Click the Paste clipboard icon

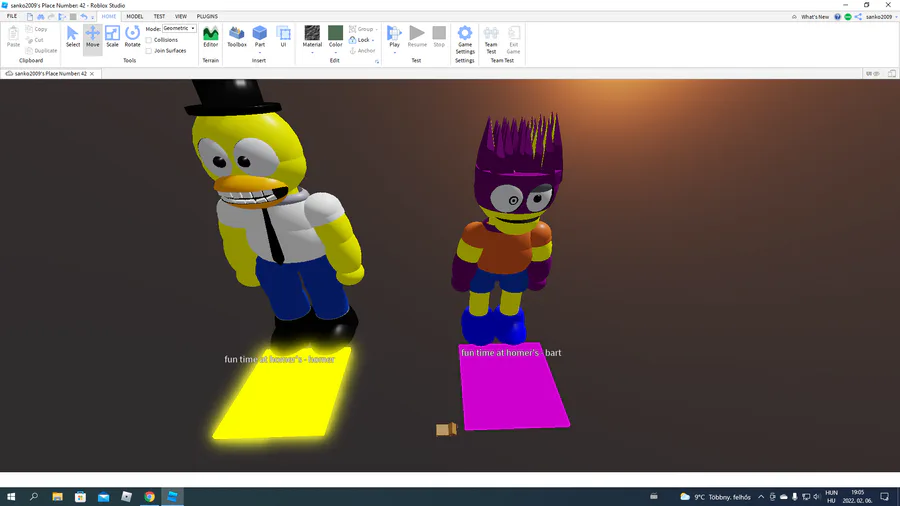(13, 37)
